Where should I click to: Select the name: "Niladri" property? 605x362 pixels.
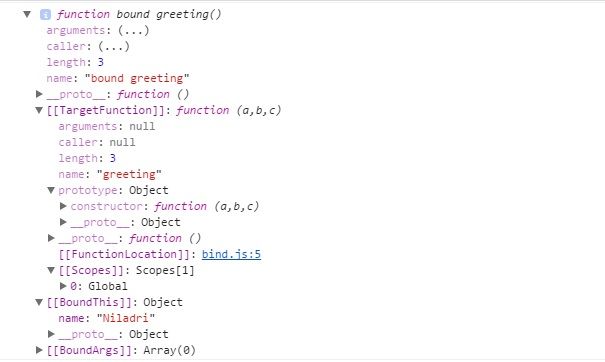click(106, 318)
